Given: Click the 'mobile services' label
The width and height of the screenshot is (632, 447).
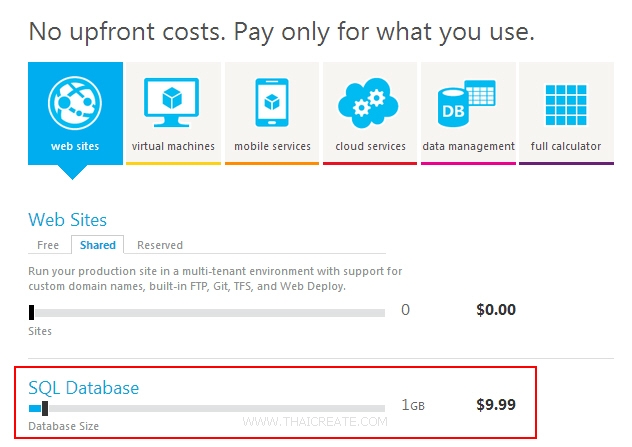Looking at the screenshot, I should point(272,146).
